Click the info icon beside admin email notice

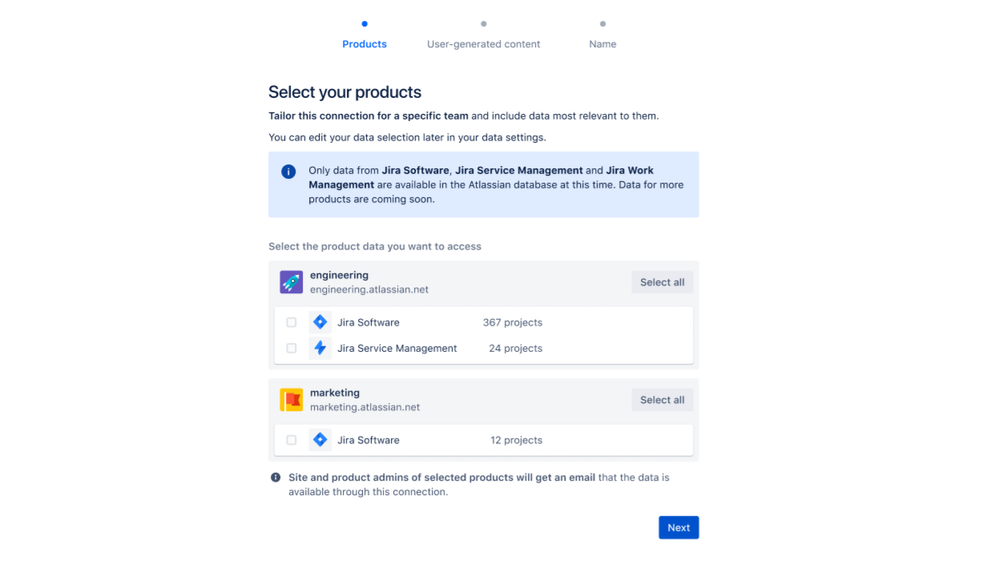[275, 477]
